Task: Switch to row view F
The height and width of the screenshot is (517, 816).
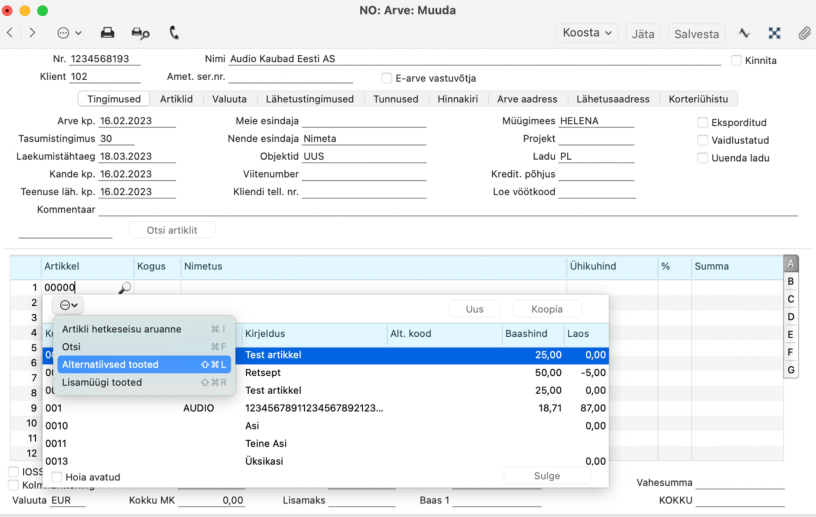Action: [x=790, y=352]
